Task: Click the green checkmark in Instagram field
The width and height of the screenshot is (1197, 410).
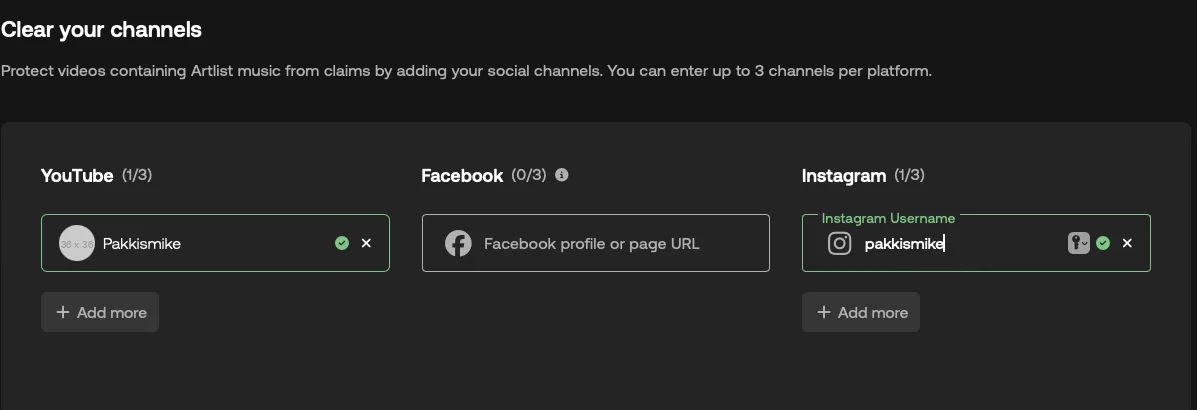Action: [1103, 243]
